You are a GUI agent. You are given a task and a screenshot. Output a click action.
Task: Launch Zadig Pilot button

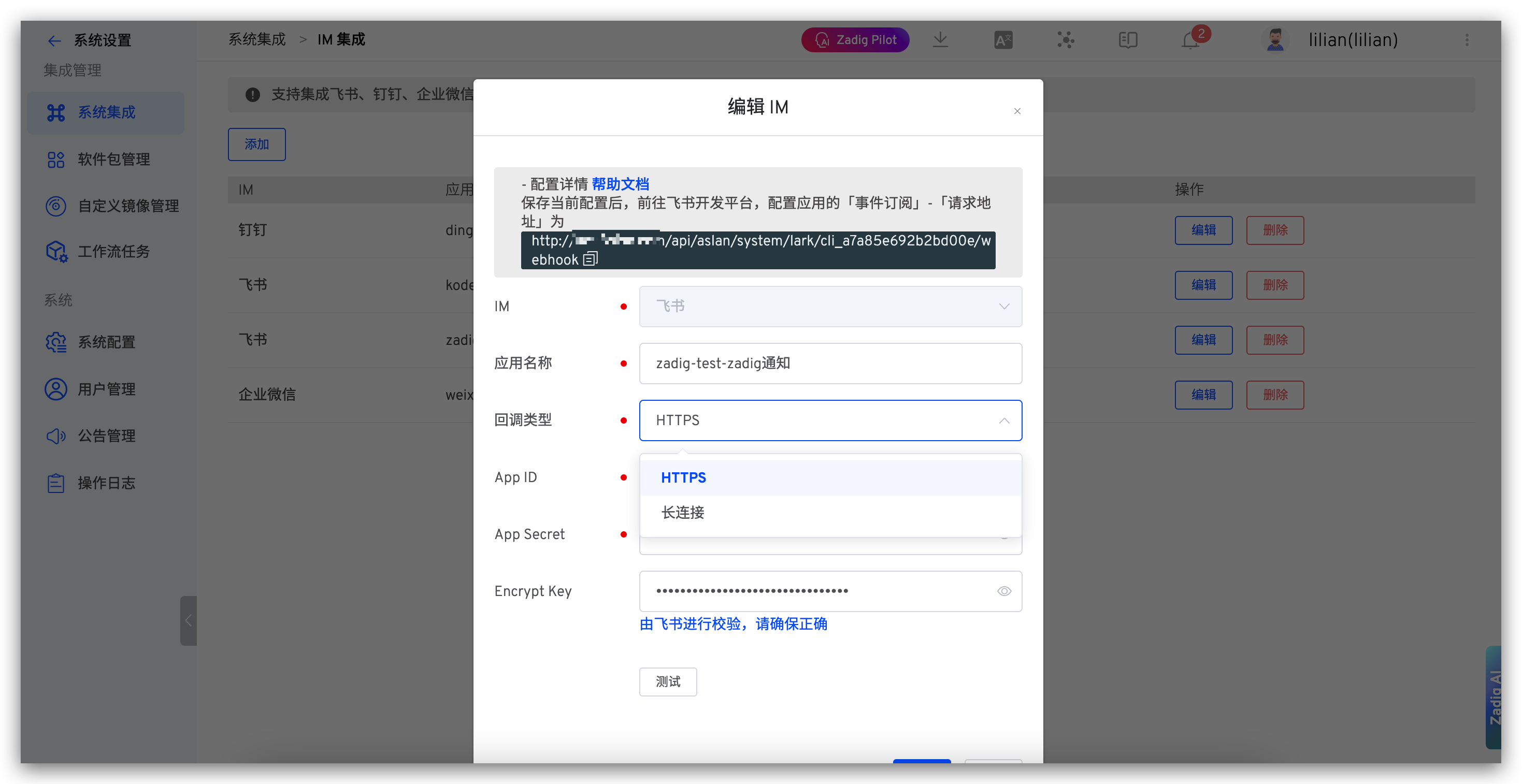[855, 39]
